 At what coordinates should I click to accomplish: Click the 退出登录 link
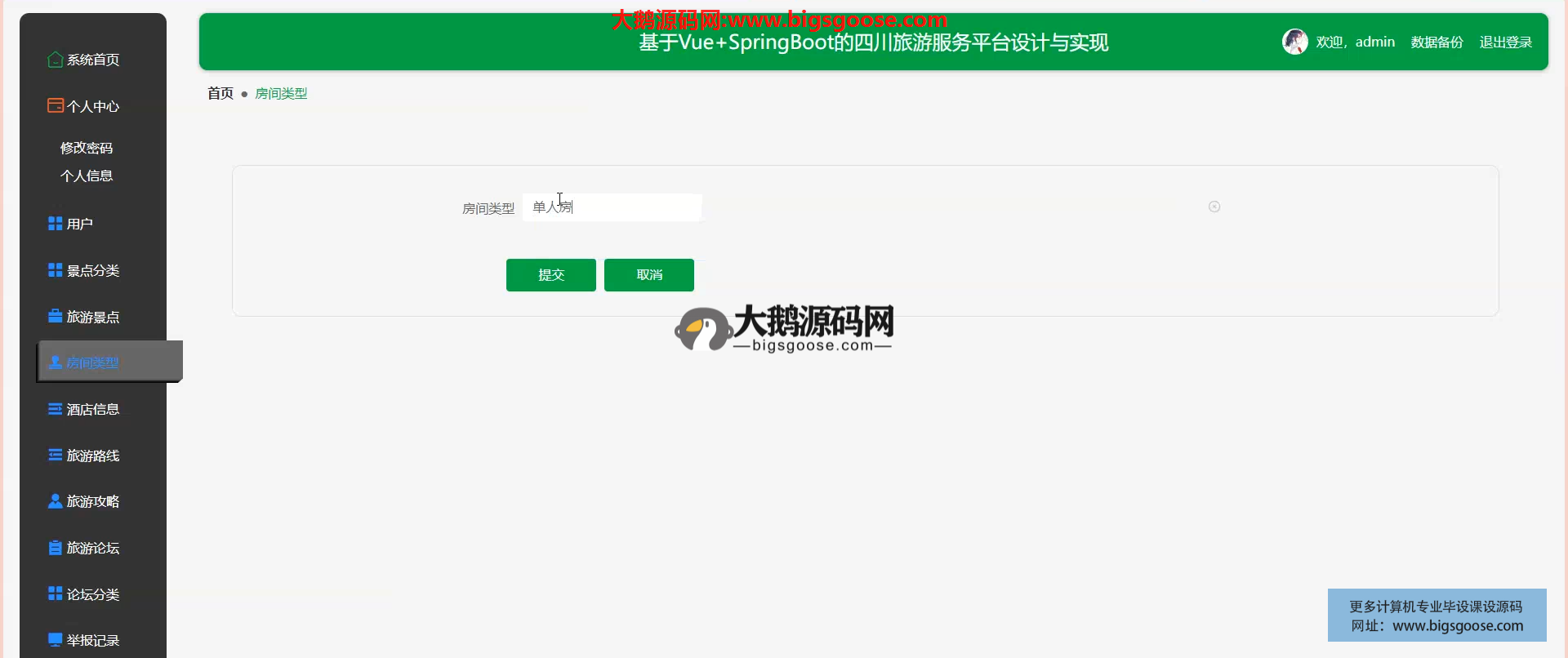coord(1505,42)
